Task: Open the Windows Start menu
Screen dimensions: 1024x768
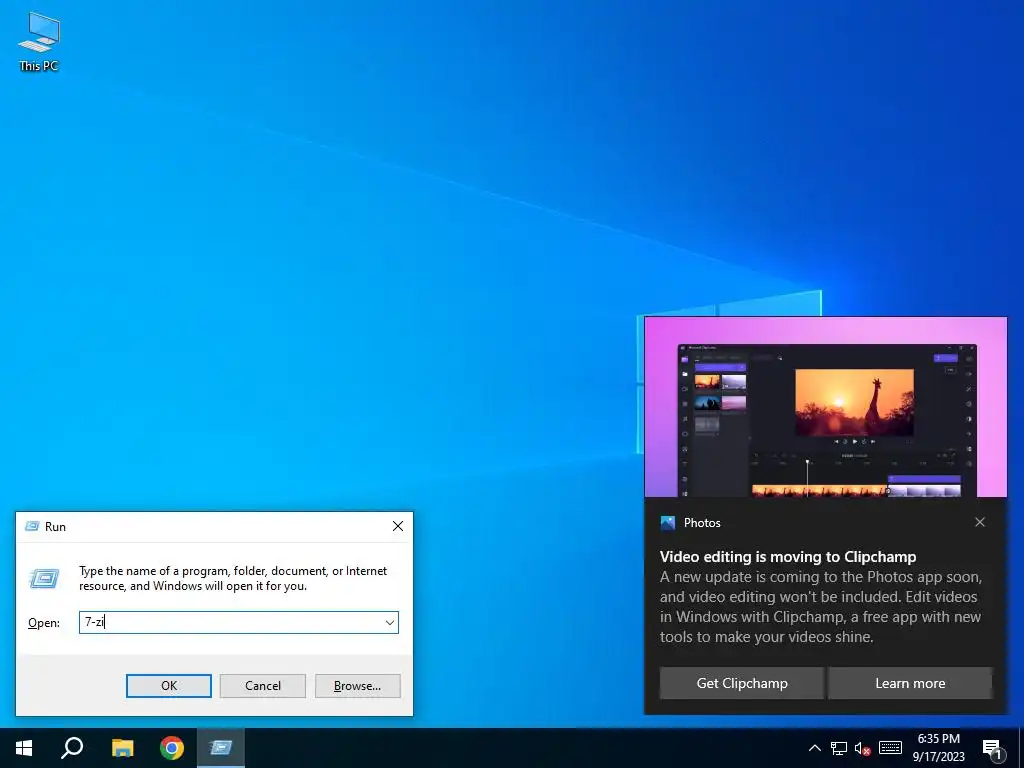Action: [x=24, y=748]
